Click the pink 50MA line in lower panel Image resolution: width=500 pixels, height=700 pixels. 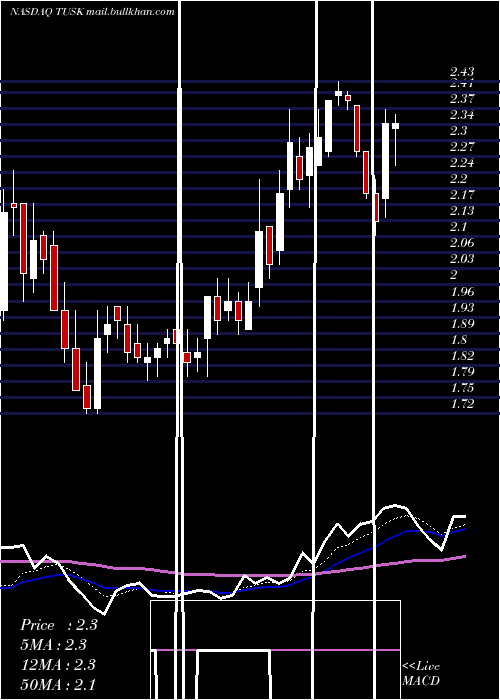click(x=232, y=575)
